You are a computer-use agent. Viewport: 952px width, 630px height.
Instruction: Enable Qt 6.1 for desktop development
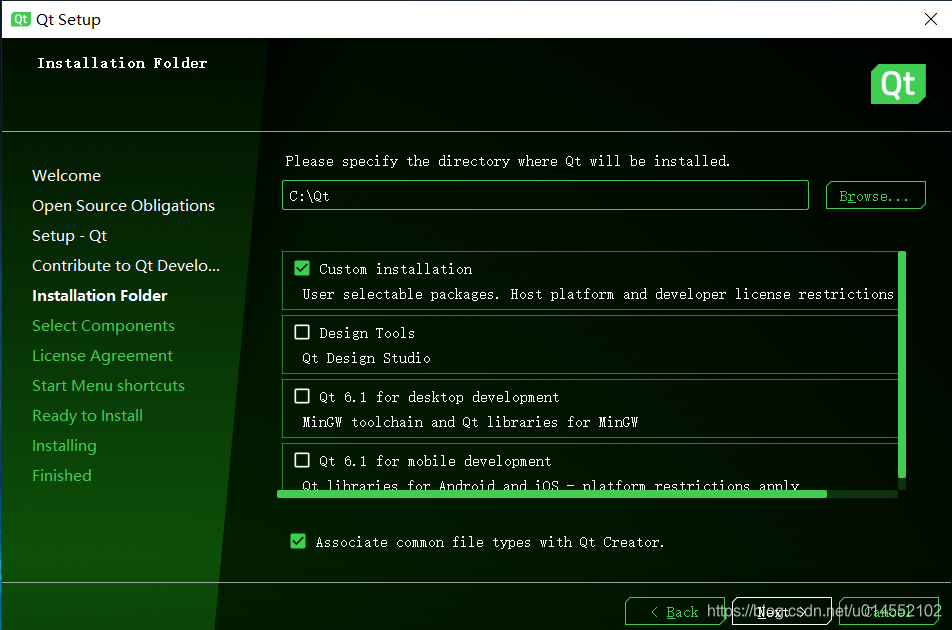(x=302, y=396)
